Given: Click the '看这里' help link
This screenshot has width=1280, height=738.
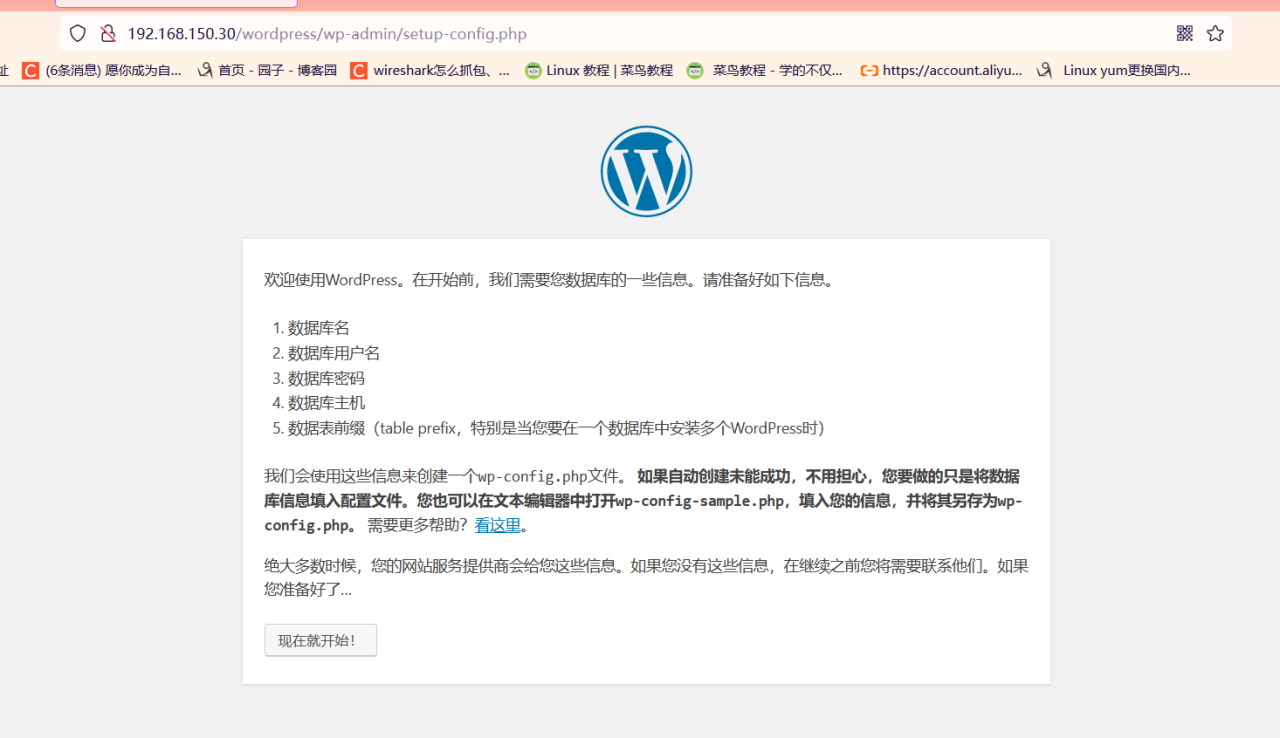Looking at the screenshot, I should coord(498,525).
